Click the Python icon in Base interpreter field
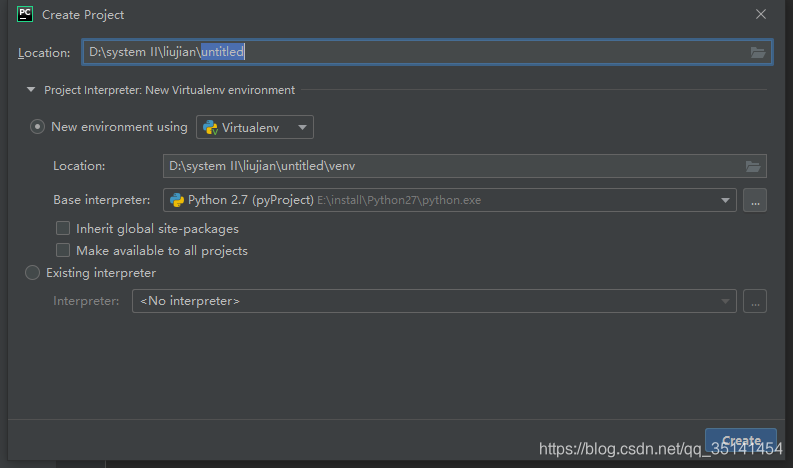The width and height of the screenshot is (793, 468). tap(177, 200)
